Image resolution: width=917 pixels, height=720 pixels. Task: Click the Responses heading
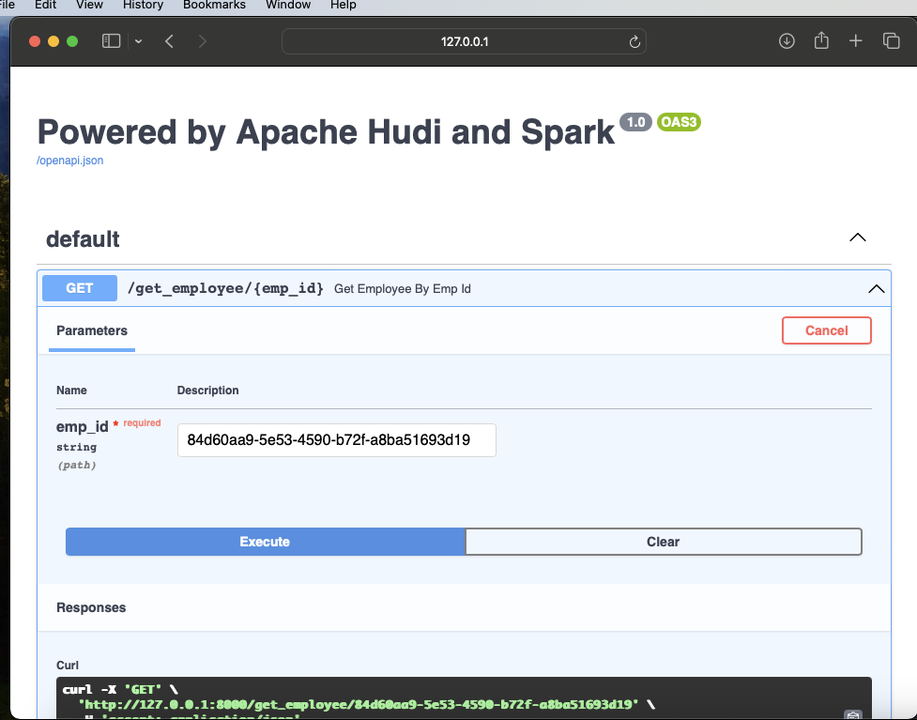(91, 608)
